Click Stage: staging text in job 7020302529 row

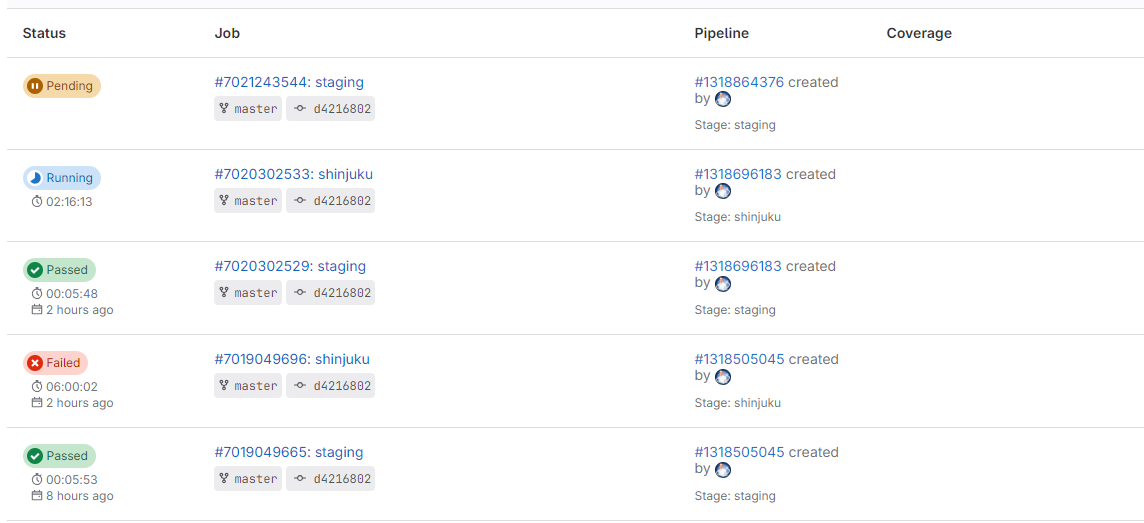tap(735, 309)
